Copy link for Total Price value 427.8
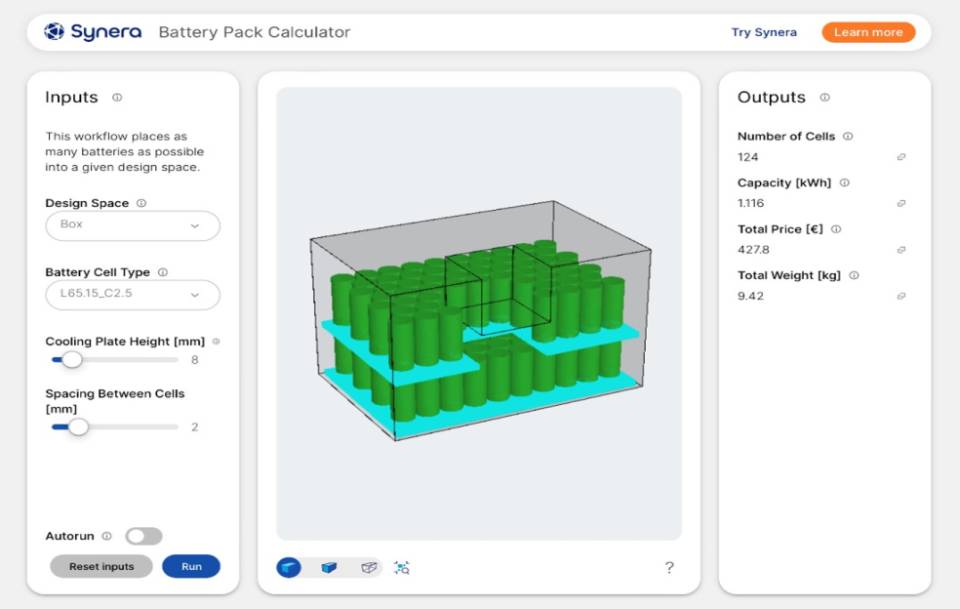The height and width of the screenshot is (609, 960). 901,250
